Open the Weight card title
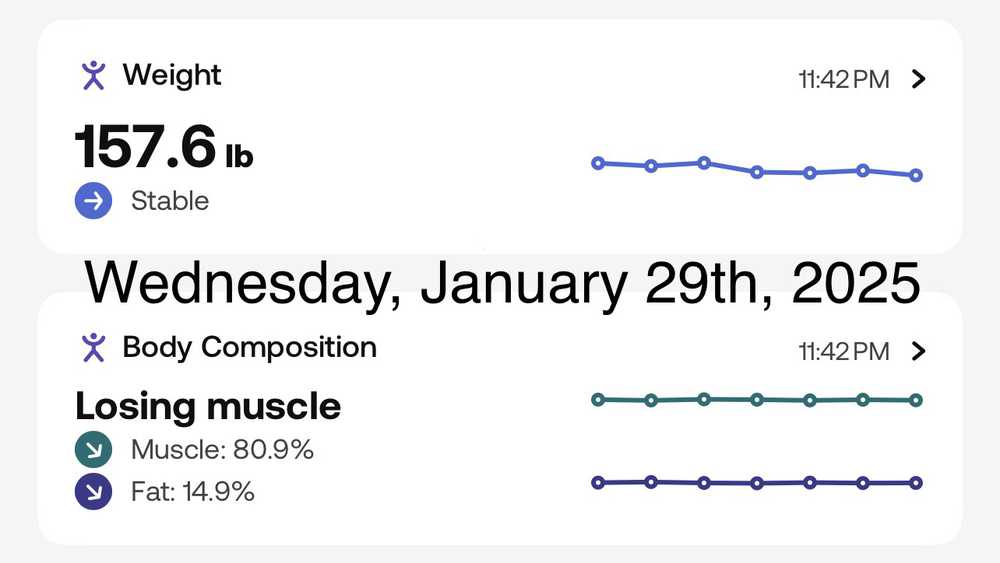The height and width of the screenshot is (563, 1000). (x=172, y=75)
